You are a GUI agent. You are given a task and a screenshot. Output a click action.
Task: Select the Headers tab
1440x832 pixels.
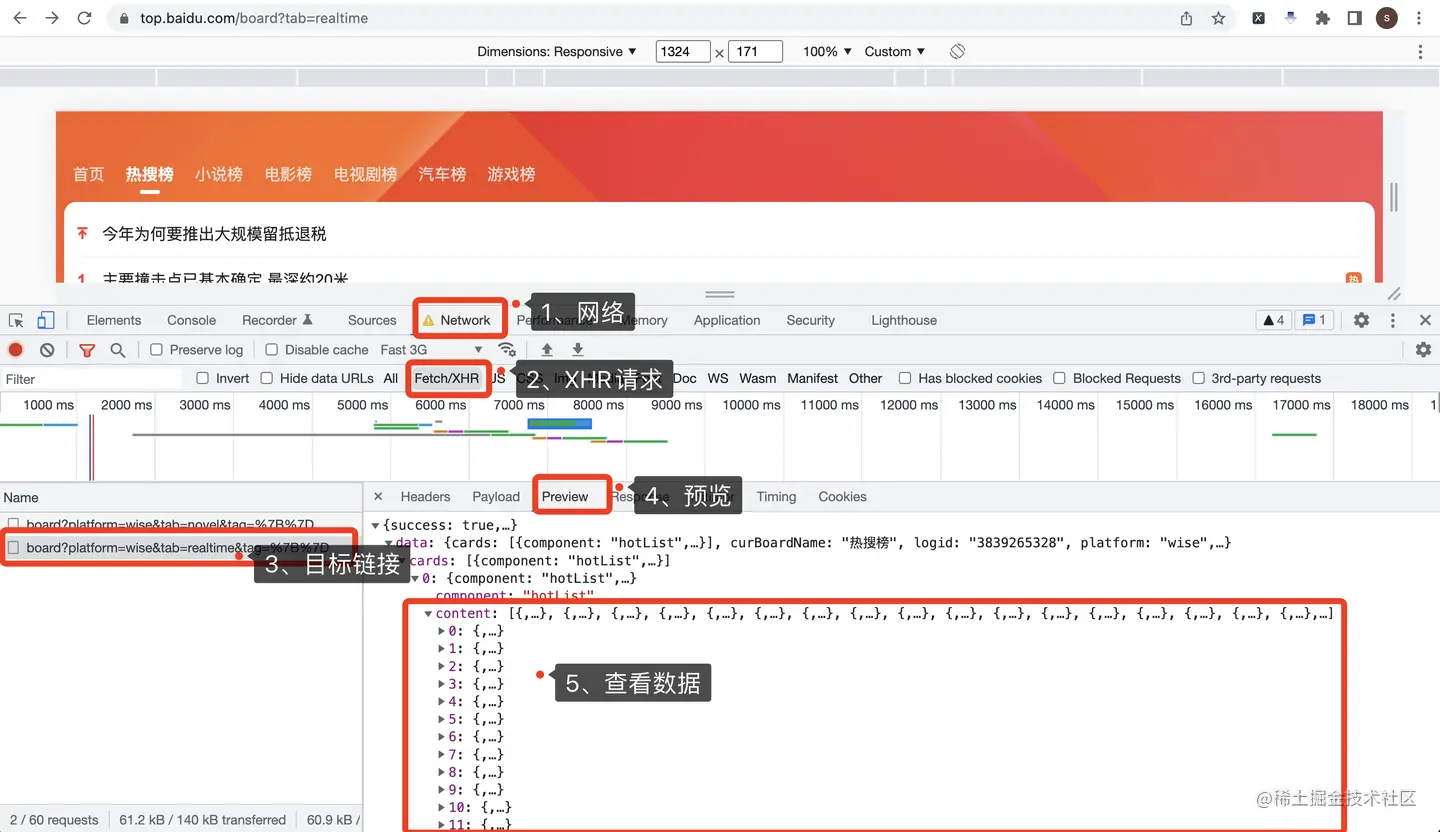(x=425, y=496)
